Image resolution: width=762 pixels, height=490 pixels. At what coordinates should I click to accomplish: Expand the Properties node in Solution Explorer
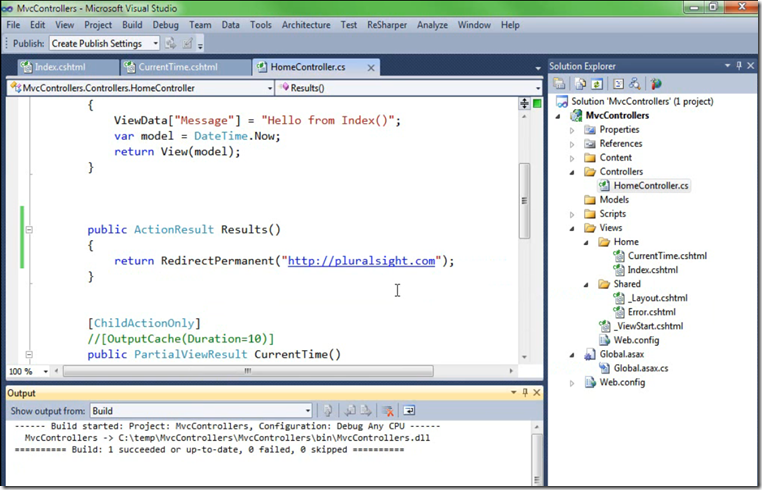click(572, 130)
